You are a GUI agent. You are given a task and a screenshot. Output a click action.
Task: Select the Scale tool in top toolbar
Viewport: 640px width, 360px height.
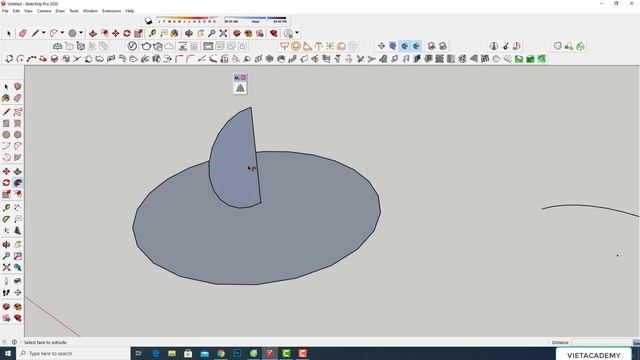click(x=138, y=33)
